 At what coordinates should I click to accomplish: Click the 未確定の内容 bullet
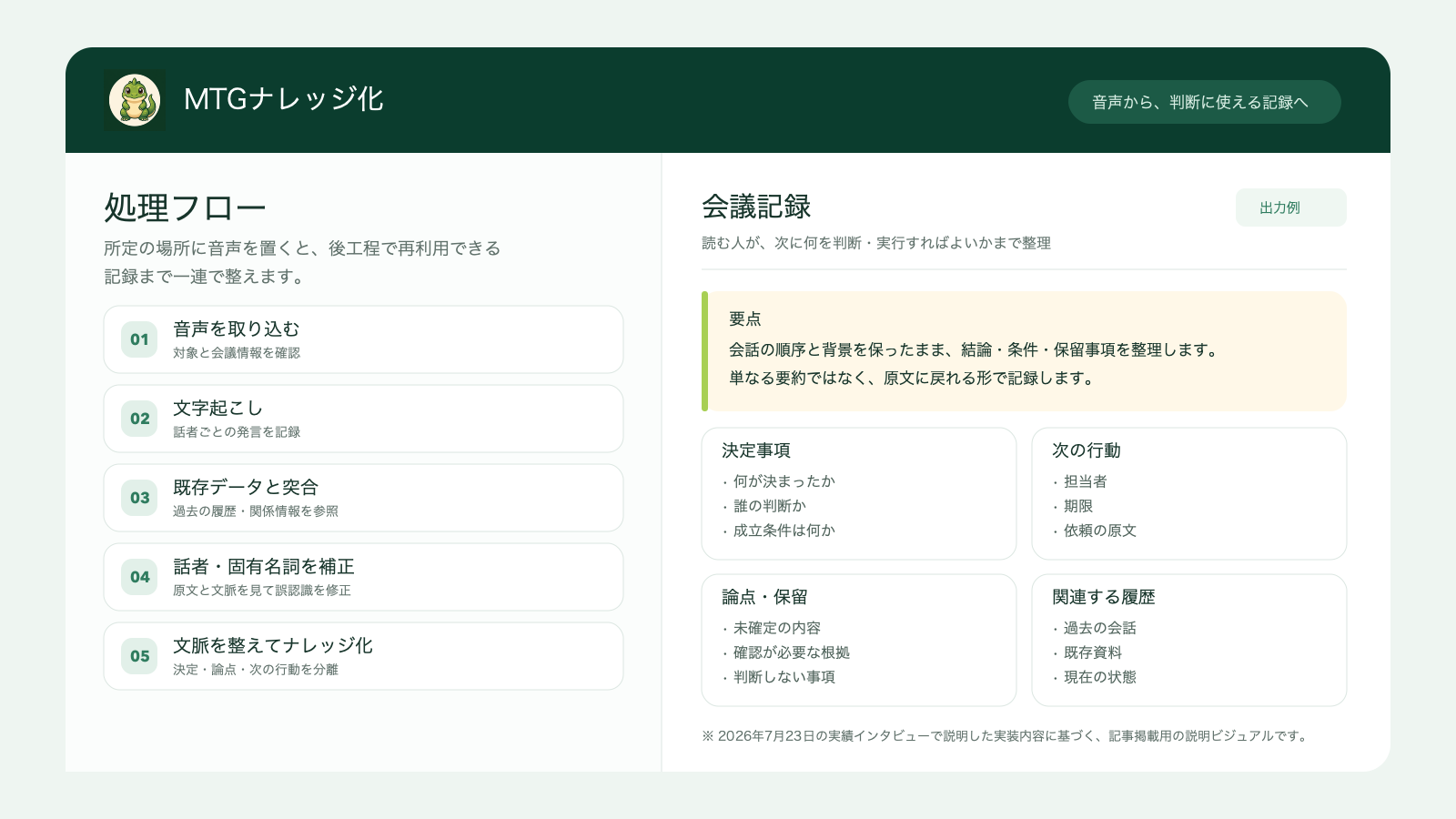coord(772,628)
